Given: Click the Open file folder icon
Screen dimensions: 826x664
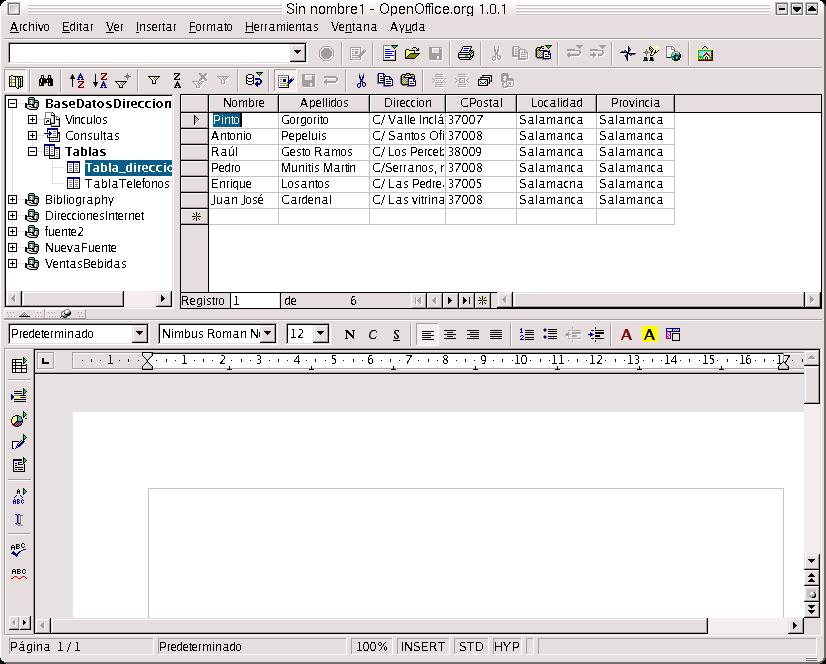Looking at the screenshot, I should [412, 54].
